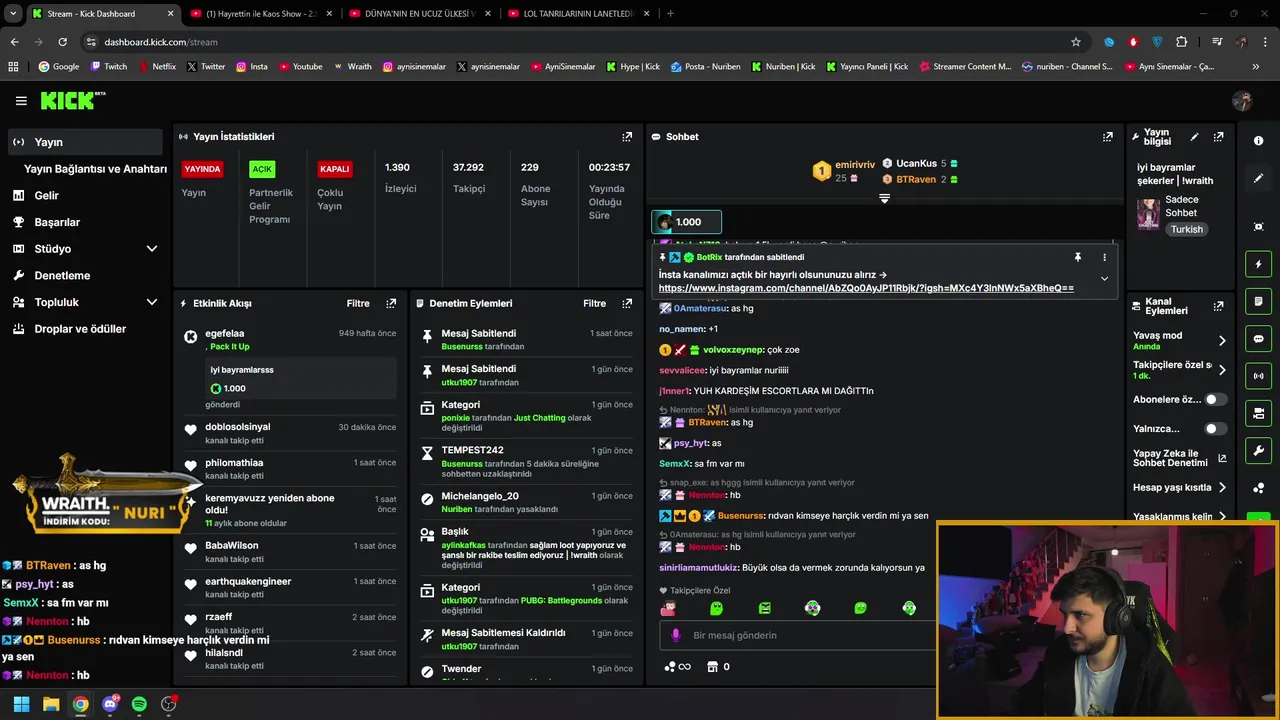Open the pinned message three-dot menu
The image size is (1280, 720).
pyautogui.click(x=1104, y=257)
